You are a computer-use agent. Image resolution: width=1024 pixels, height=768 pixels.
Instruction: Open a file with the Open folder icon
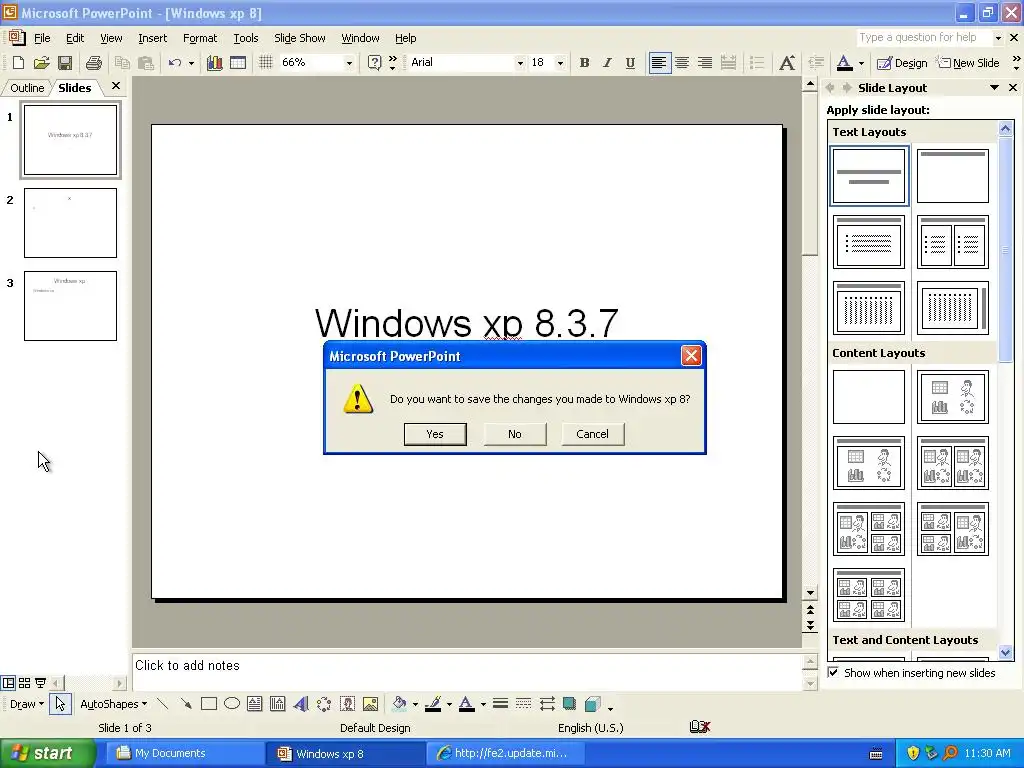point(41,63)
